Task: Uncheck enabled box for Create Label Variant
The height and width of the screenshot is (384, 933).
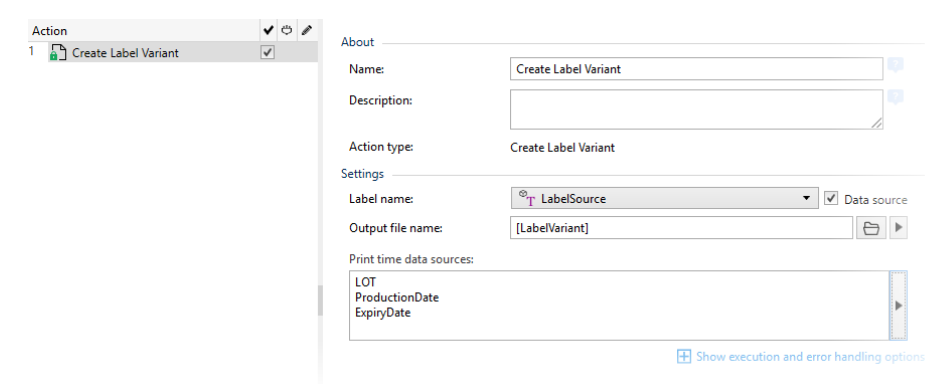Action: pos(268,52)
